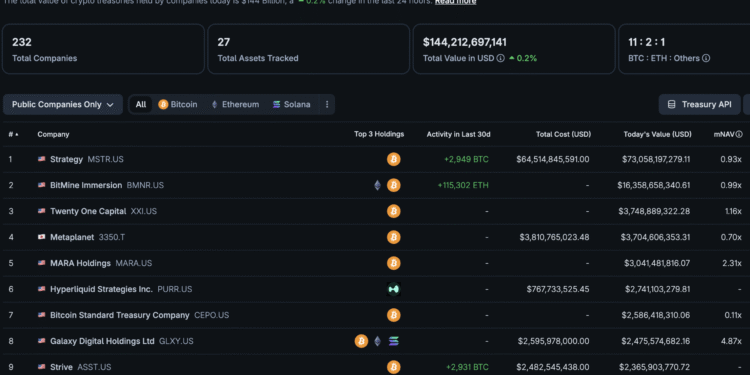Click the 232 Total Companies card
This screenshot has height=375, width=750.
click(103, 49)
